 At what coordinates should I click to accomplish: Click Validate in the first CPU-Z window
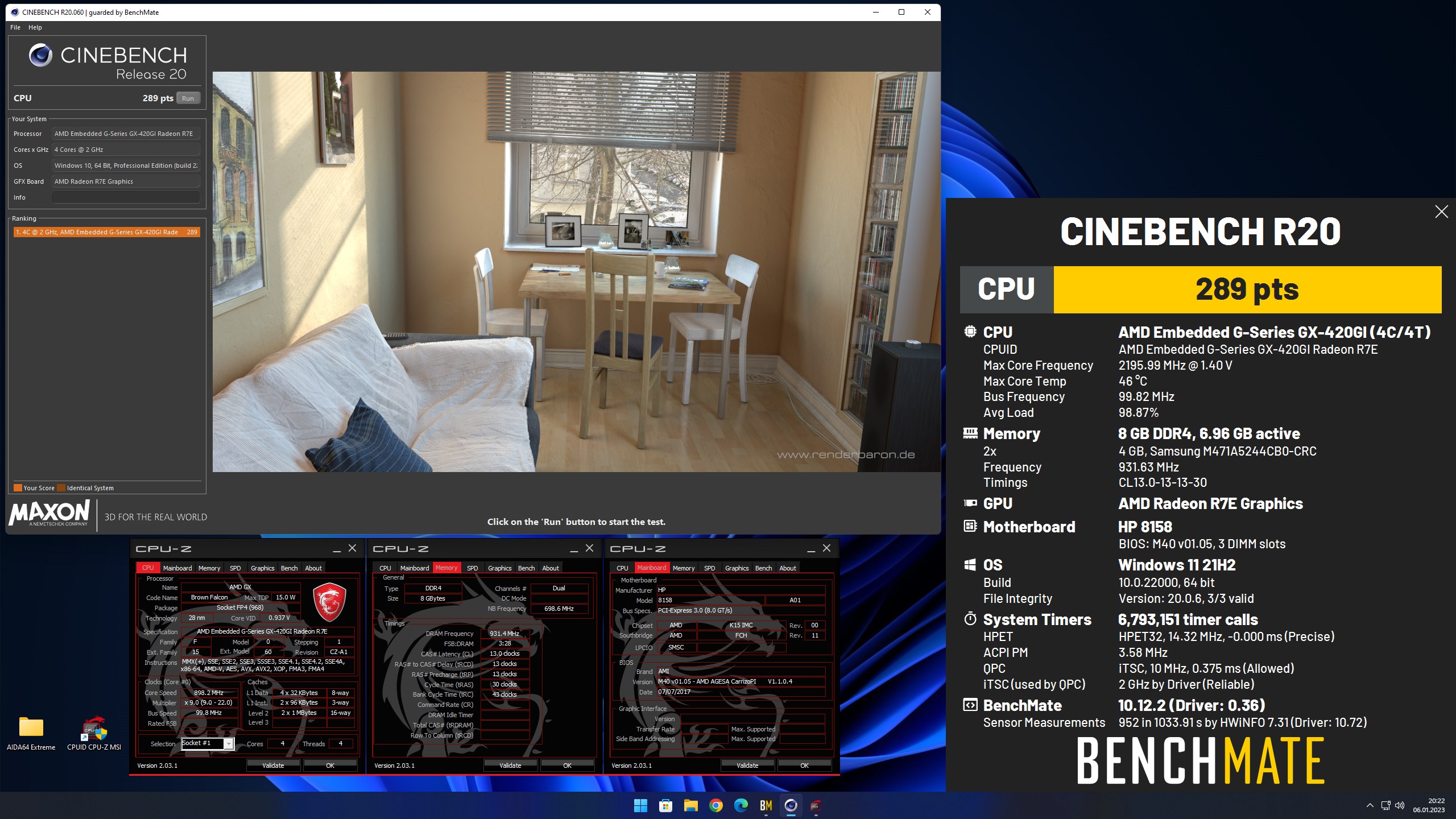273,766
